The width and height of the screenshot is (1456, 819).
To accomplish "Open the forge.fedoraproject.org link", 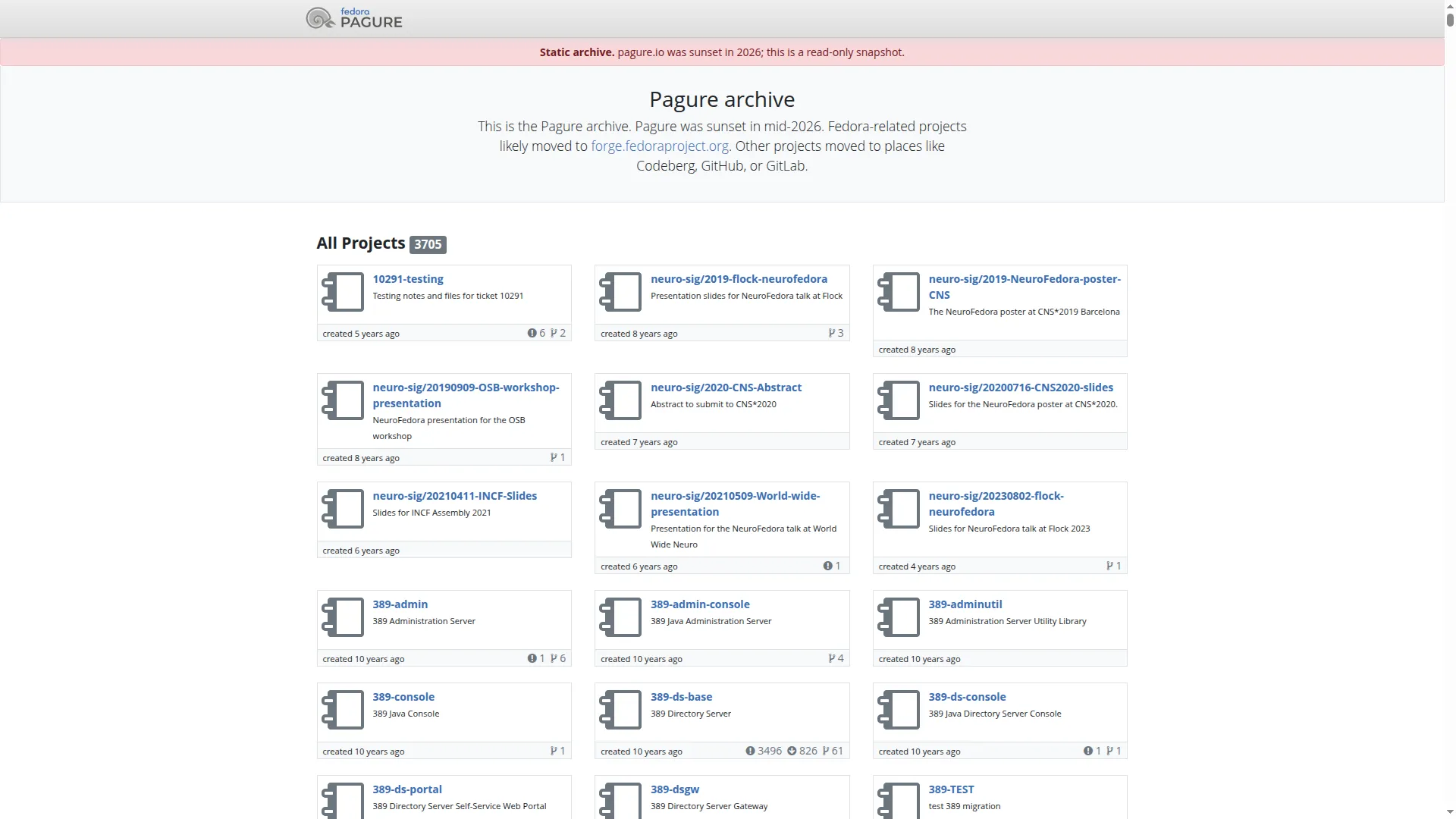I will coord(660,146).
